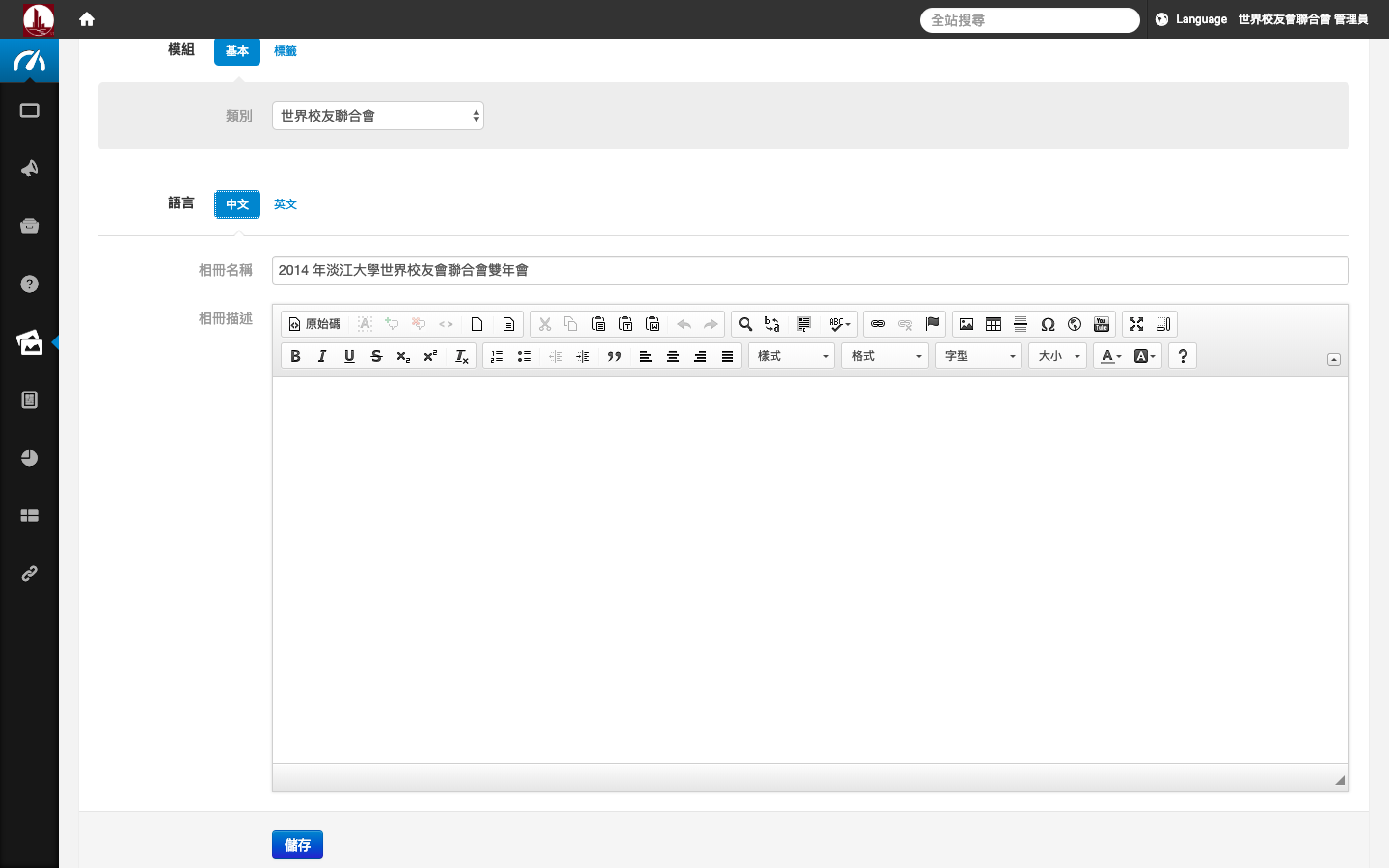
Task: Toggle underline formatting
Action: pyautogui.click(x=349, y=356)
